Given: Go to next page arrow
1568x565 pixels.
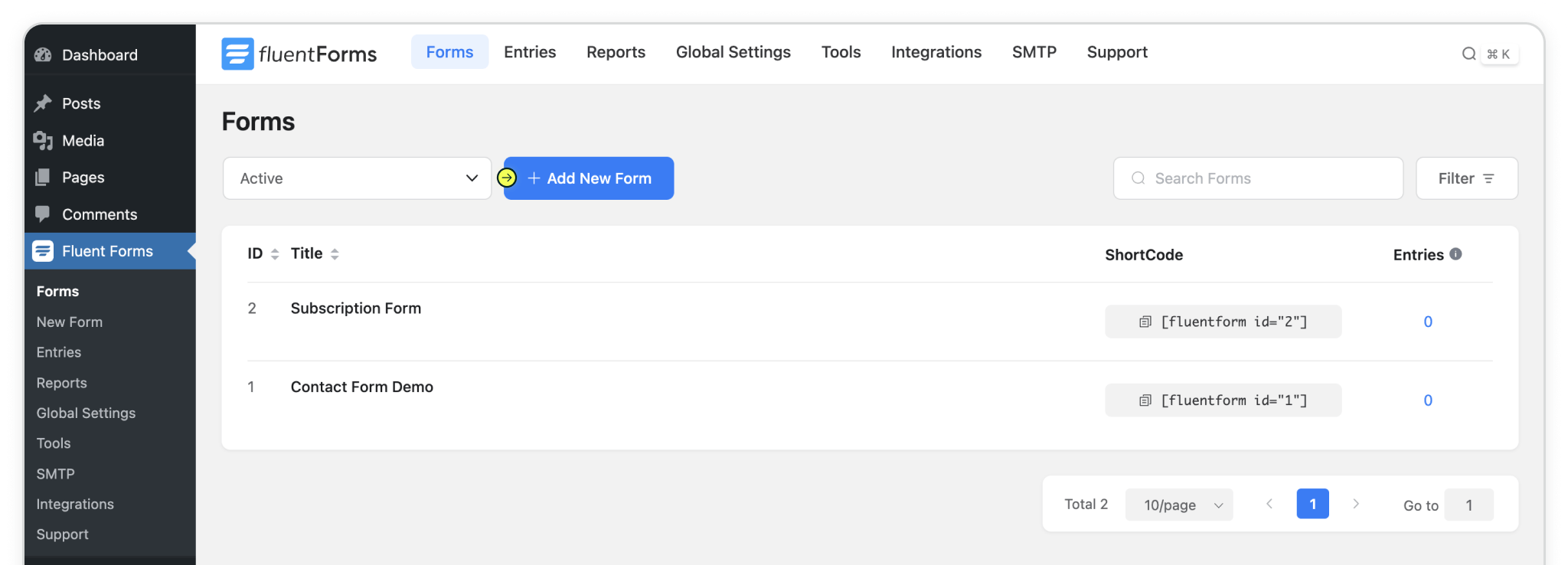Looking at the screenshot, I should pyautogui.click(x=1356, y=504).
